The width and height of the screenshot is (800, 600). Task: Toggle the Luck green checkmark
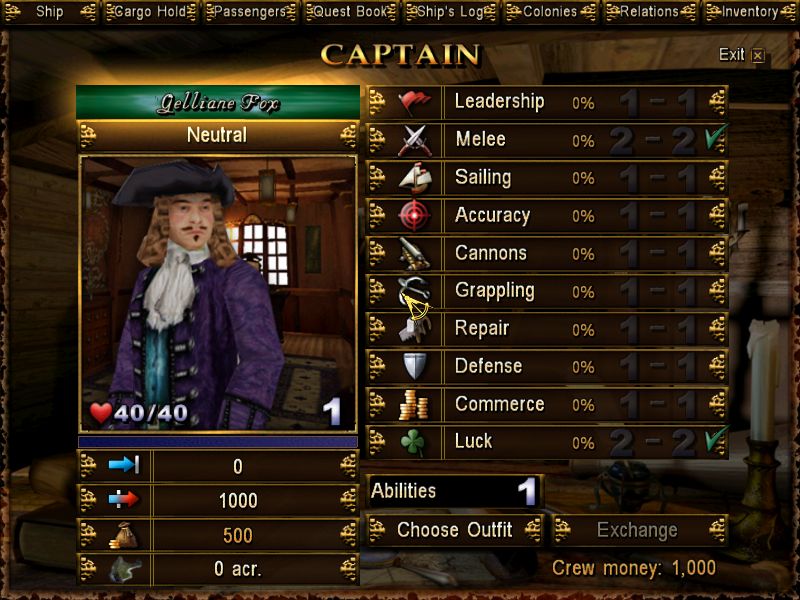click(x=716, y=439)
